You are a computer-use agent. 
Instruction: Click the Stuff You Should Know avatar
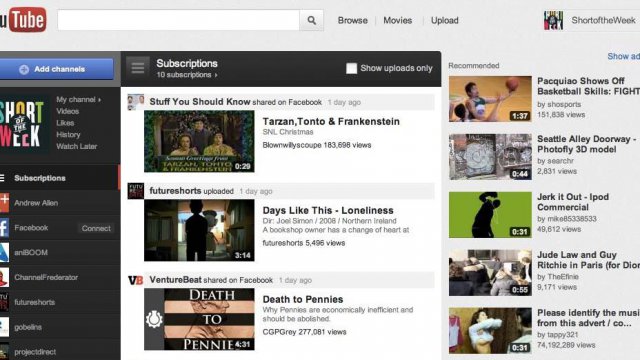[136, 102]
